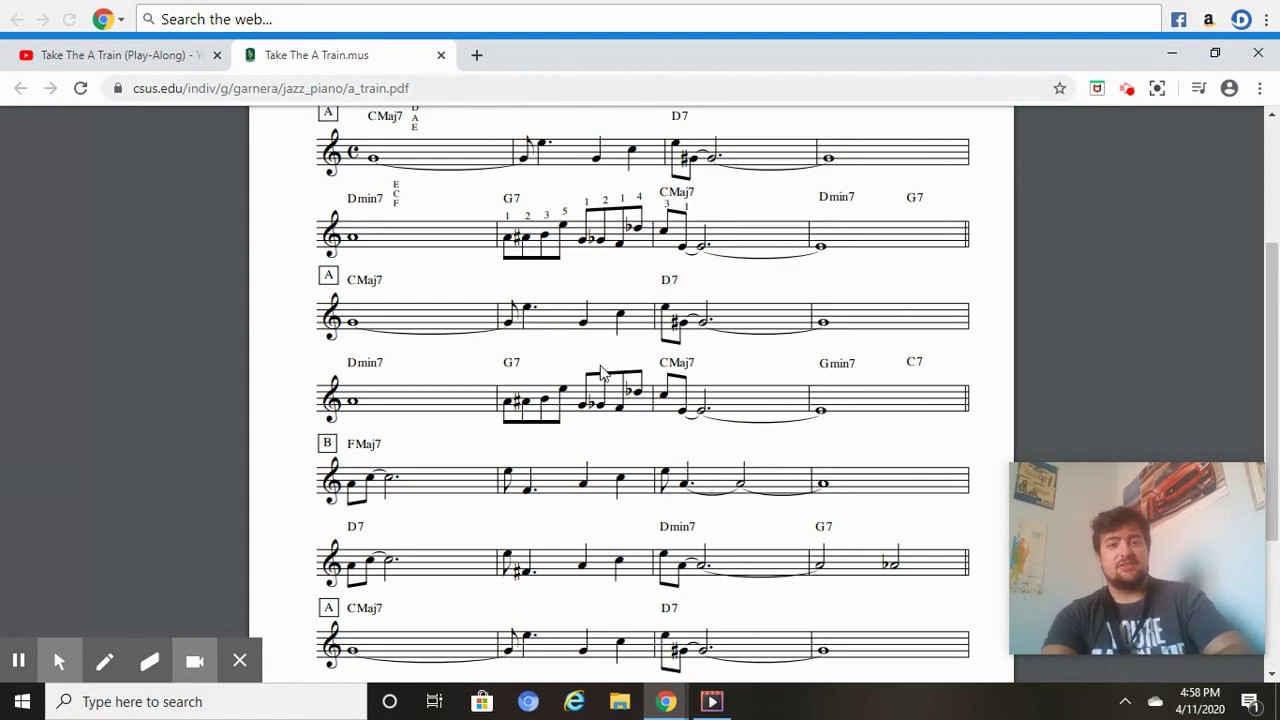Open Amazon shortcut in top search bar
The image size is (1280, 720).
[x=1209, y=19]
